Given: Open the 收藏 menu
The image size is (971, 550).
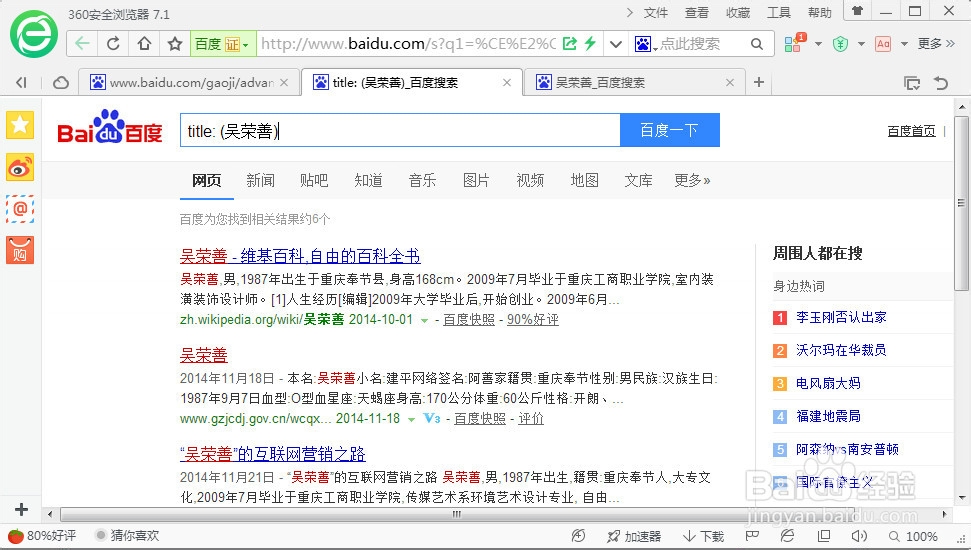Looking at the screenshot, I should click(x=738, y=12).
